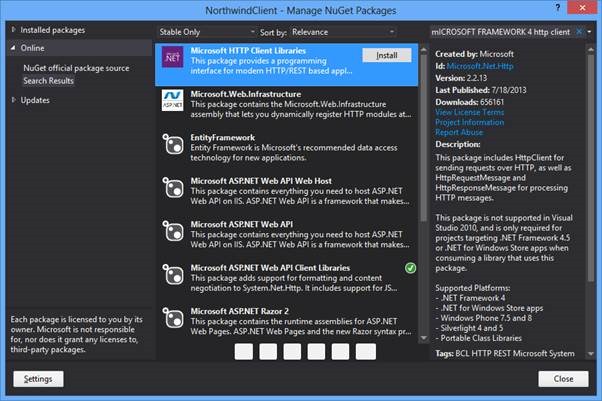Install Microsoft HTTP Client Libraries

coord(386,55)
